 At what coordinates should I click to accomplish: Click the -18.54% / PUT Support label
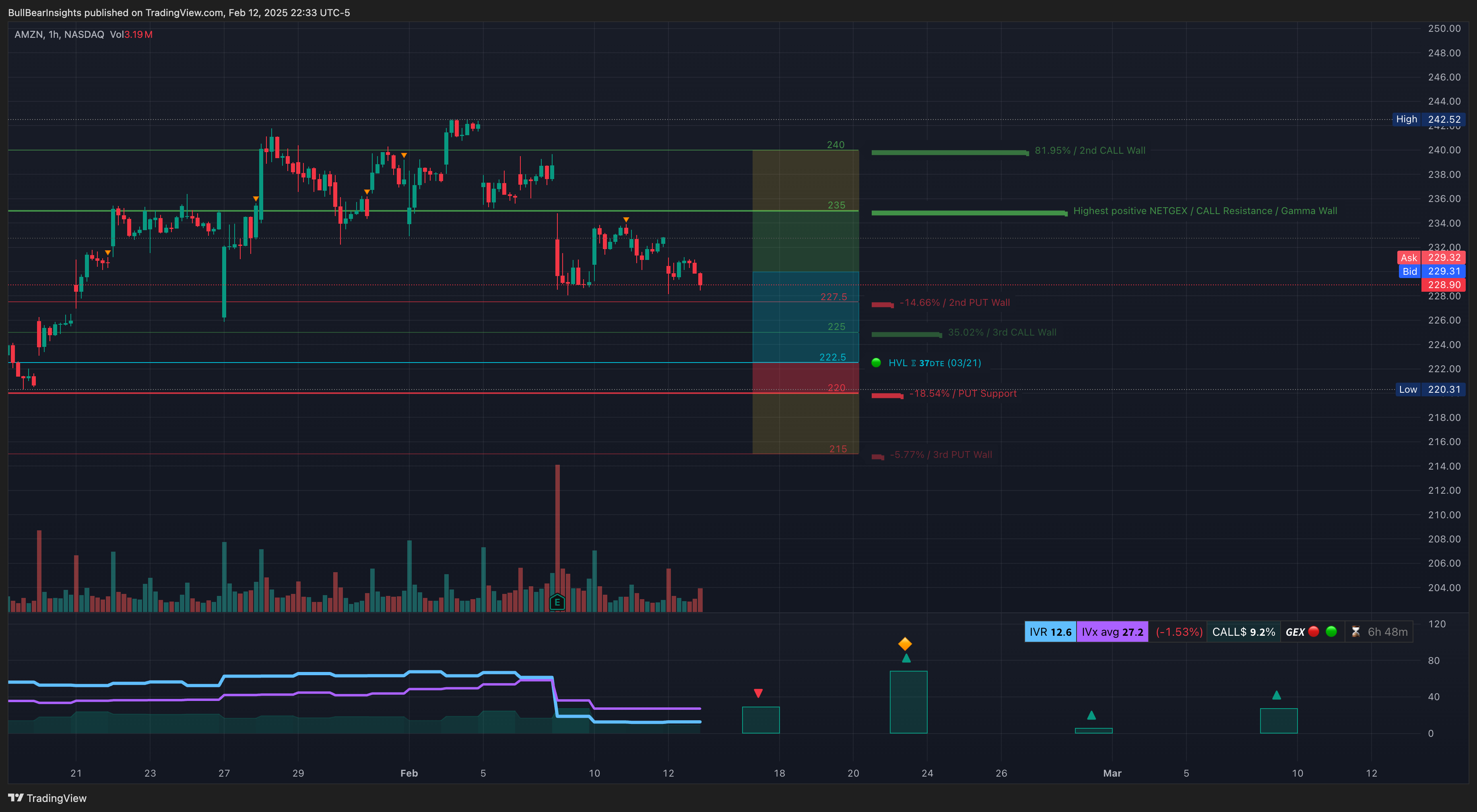[963, 394]
